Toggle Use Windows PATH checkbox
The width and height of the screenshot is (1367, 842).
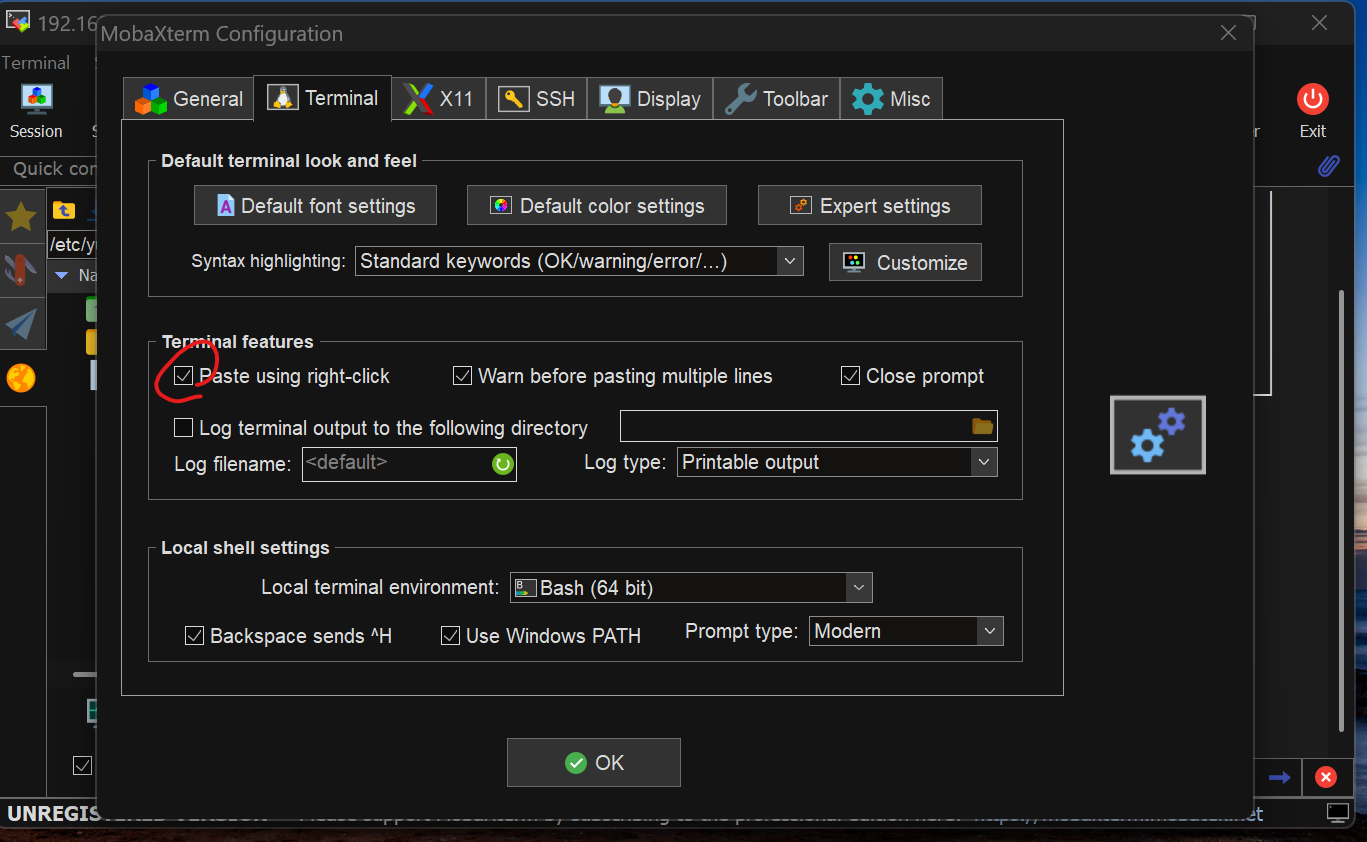point(450,636)
